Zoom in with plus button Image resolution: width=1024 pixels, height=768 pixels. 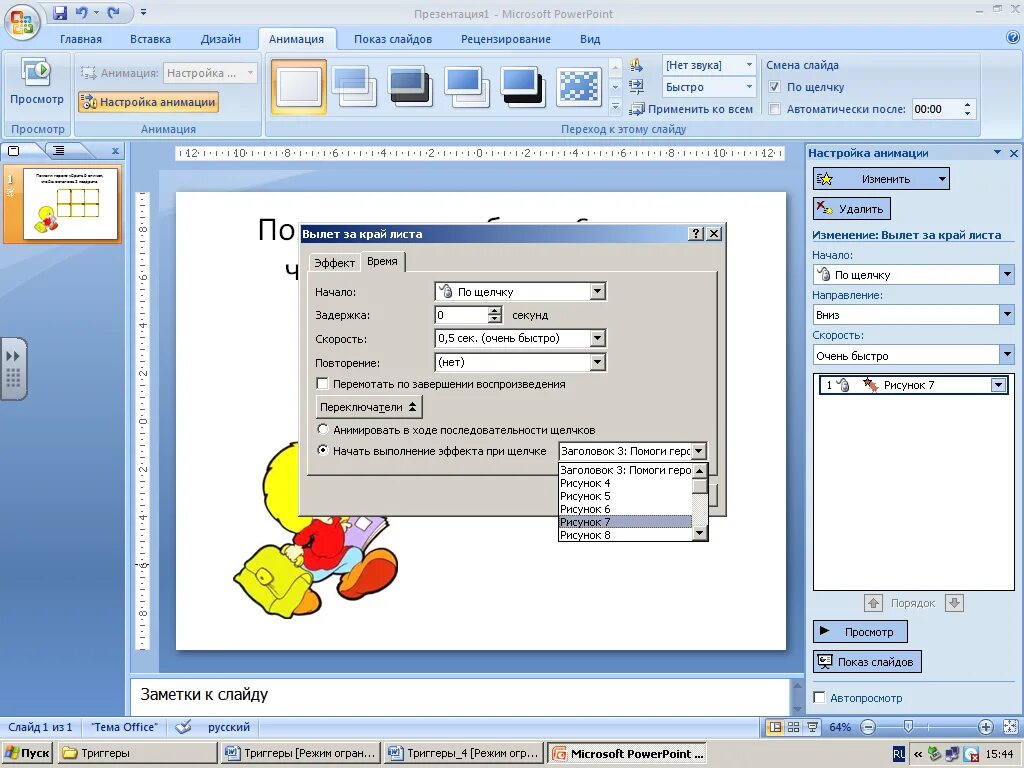pos(985,727)
